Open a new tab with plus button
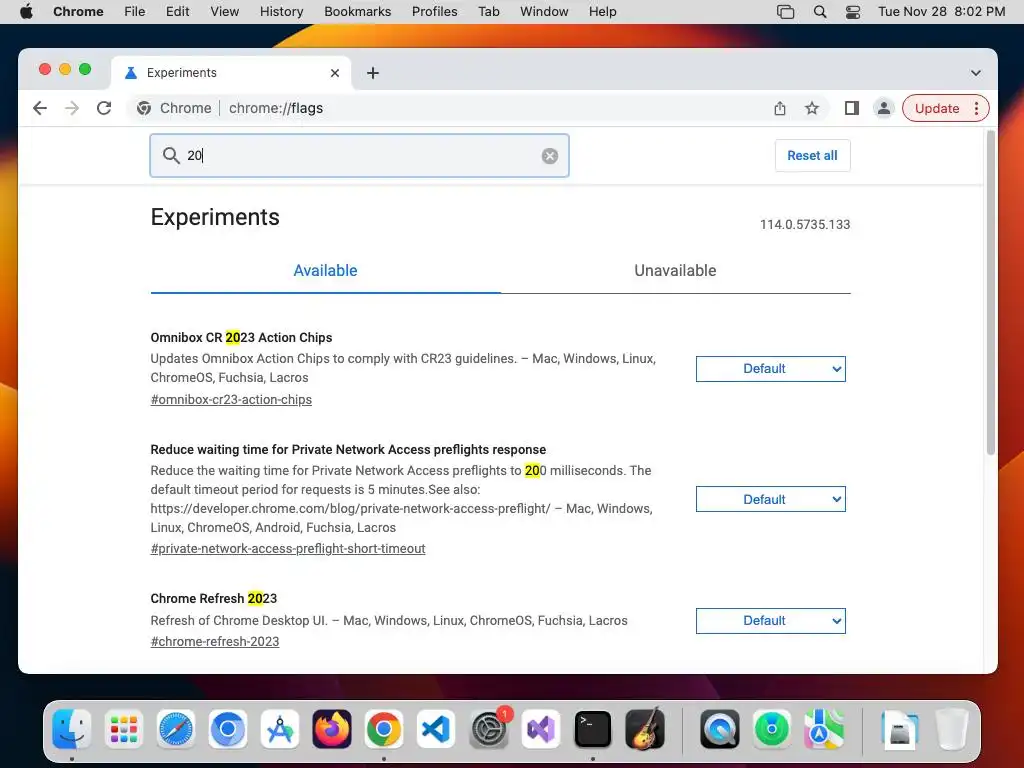1024x768 pixels. click(373, 73)
